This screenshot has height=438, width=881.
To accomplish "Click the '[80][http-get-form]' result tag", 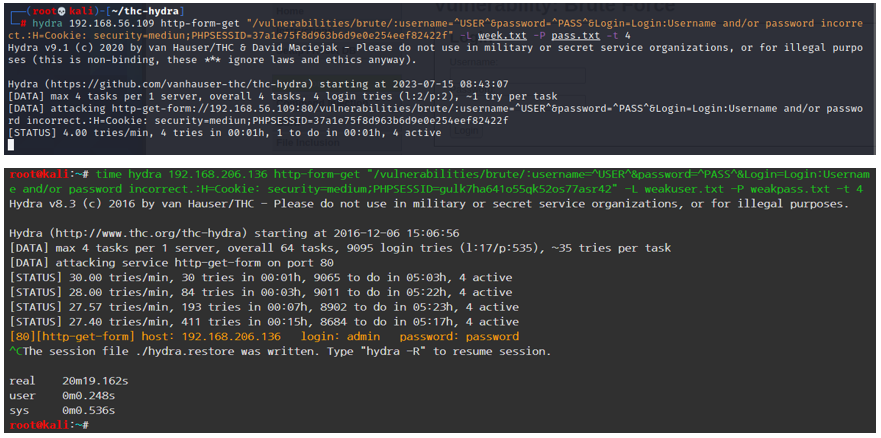I will [x=72, y=336].
